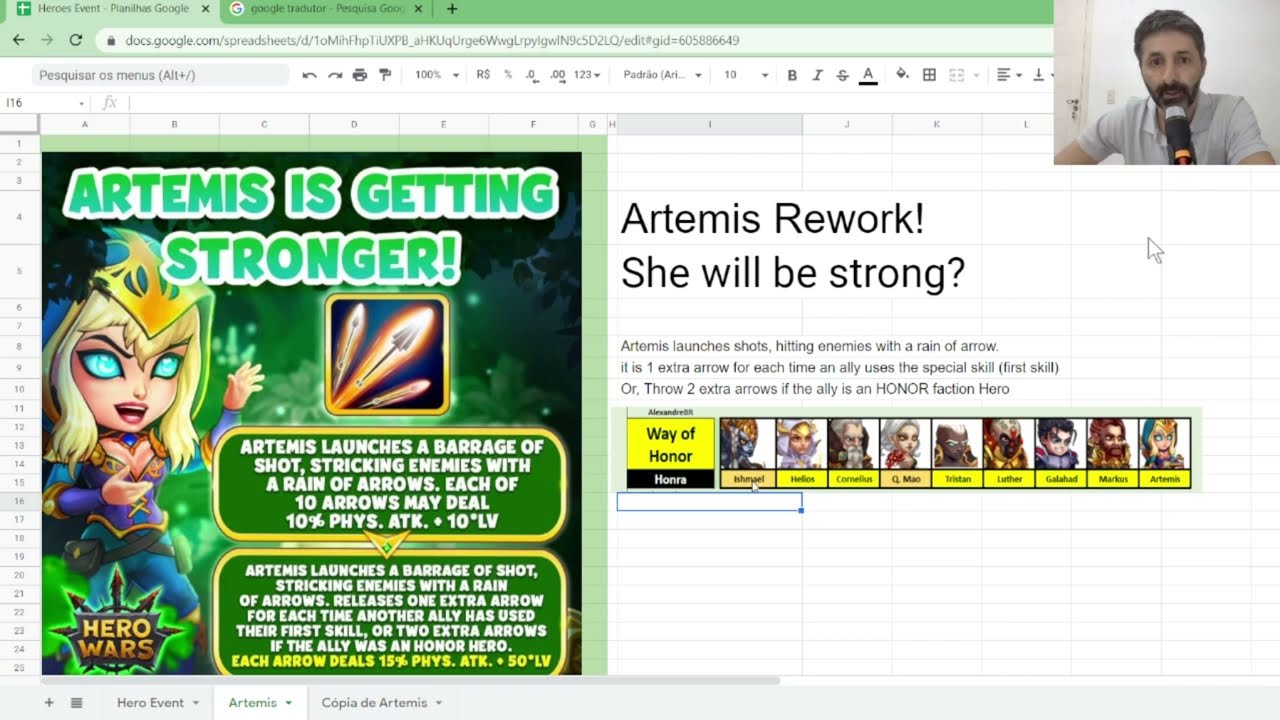Switch to Heroes Event browser tab
This screenshot has width=1280, height=720.
point(113,9)
